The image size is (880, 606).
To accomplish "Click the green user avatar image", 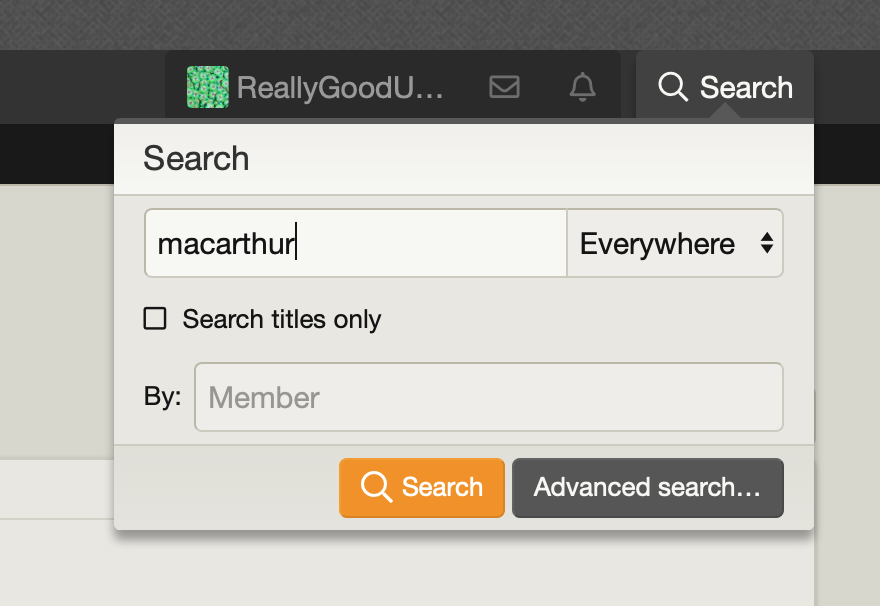I will (x=208, y=87).
